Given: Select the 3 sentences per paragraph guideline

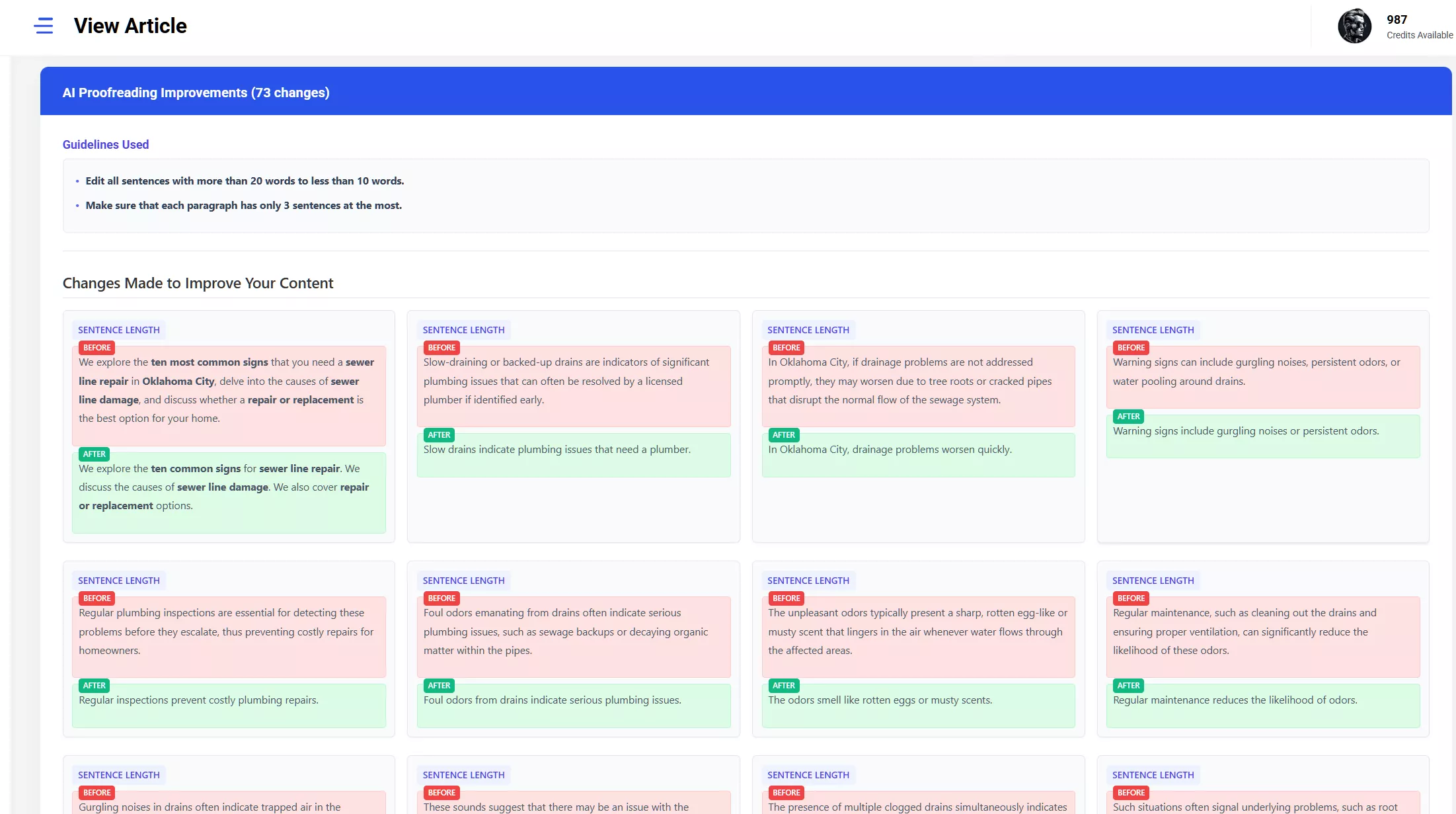Looking at the screenshot, I should pyautogui.click(x=243, y=205).
